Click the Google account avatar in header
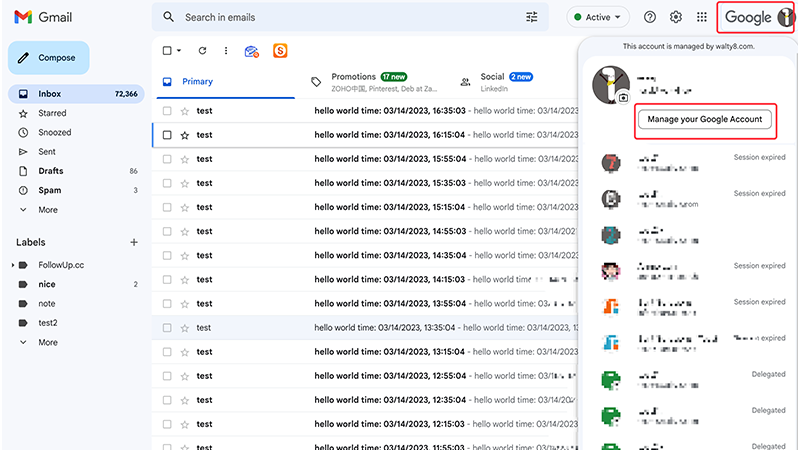Image resolution: width=800 pixels, height=450 pixels. tap(786, 17)
